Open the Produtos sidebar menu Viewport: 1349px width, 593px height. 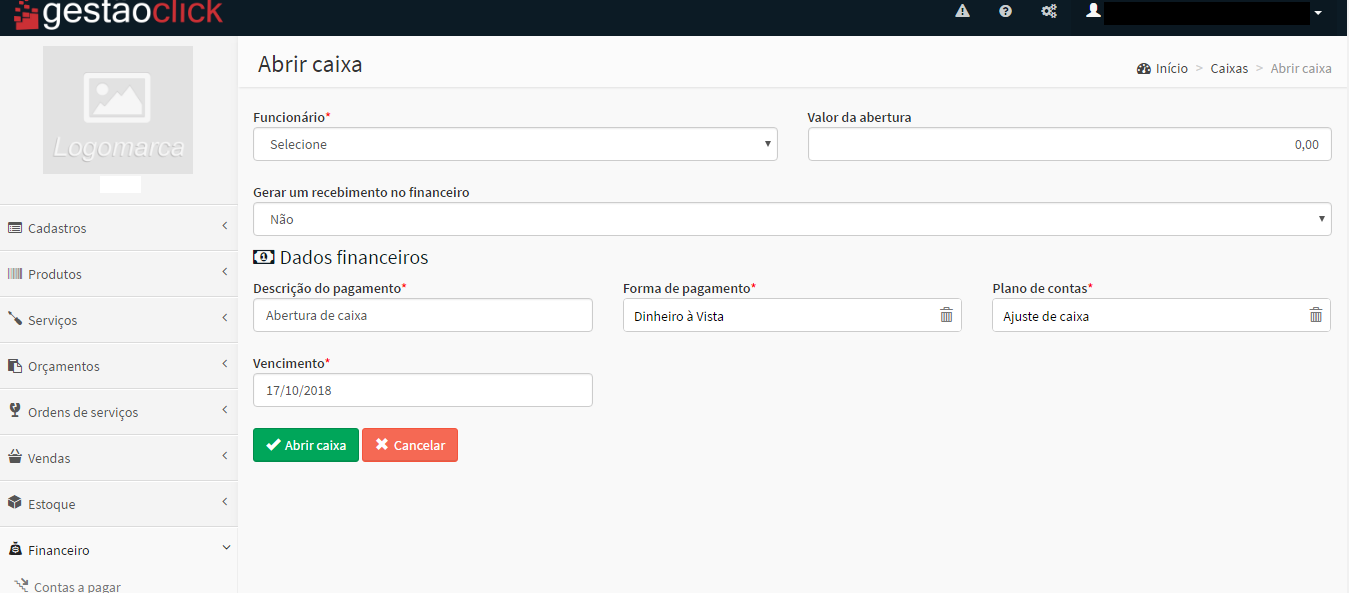pyautogui.click(x=118, y=274)
